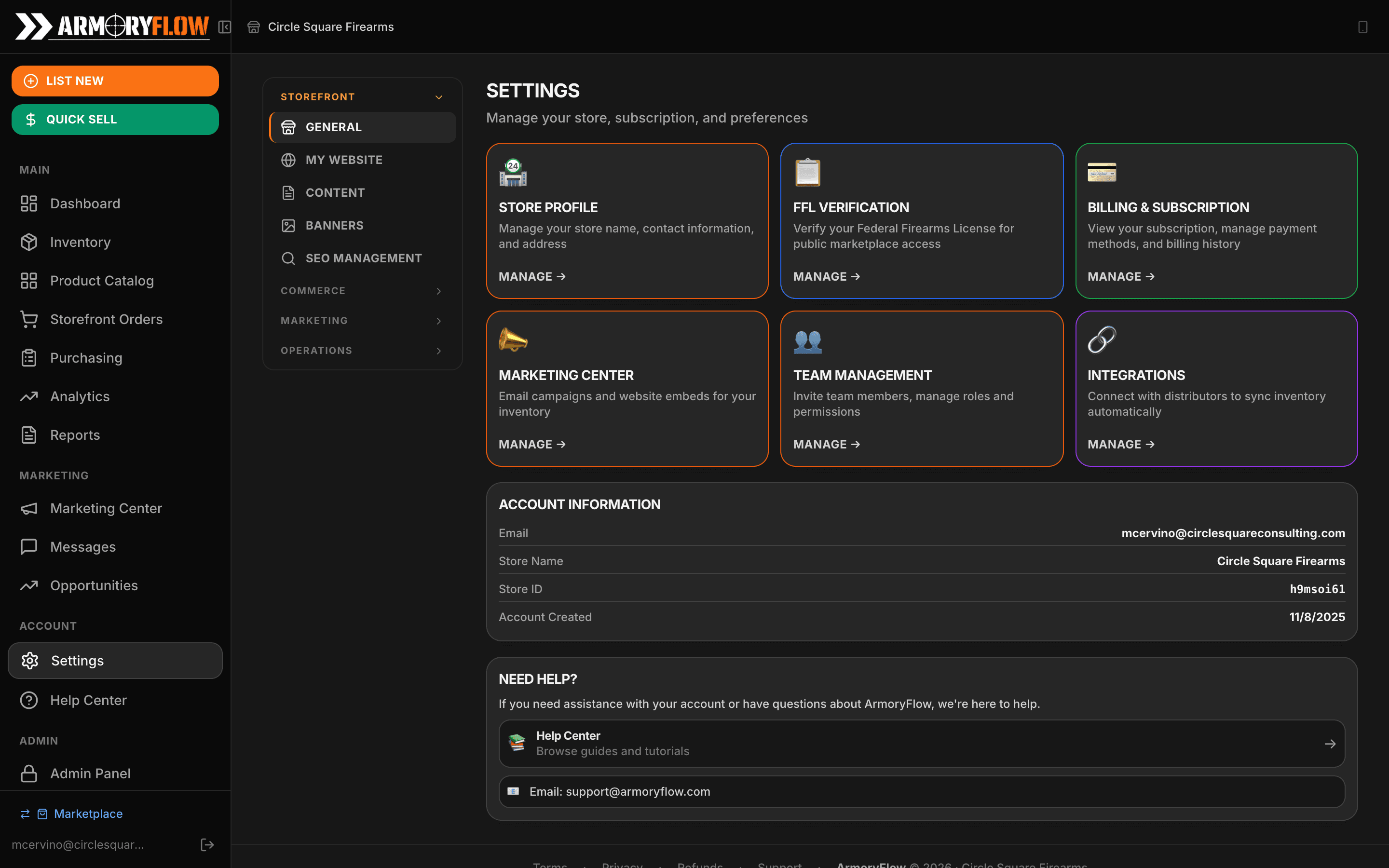Collapse the STOREFRONT section chevron
This screenshot has width=1389, height=868.
coord(439,96)
